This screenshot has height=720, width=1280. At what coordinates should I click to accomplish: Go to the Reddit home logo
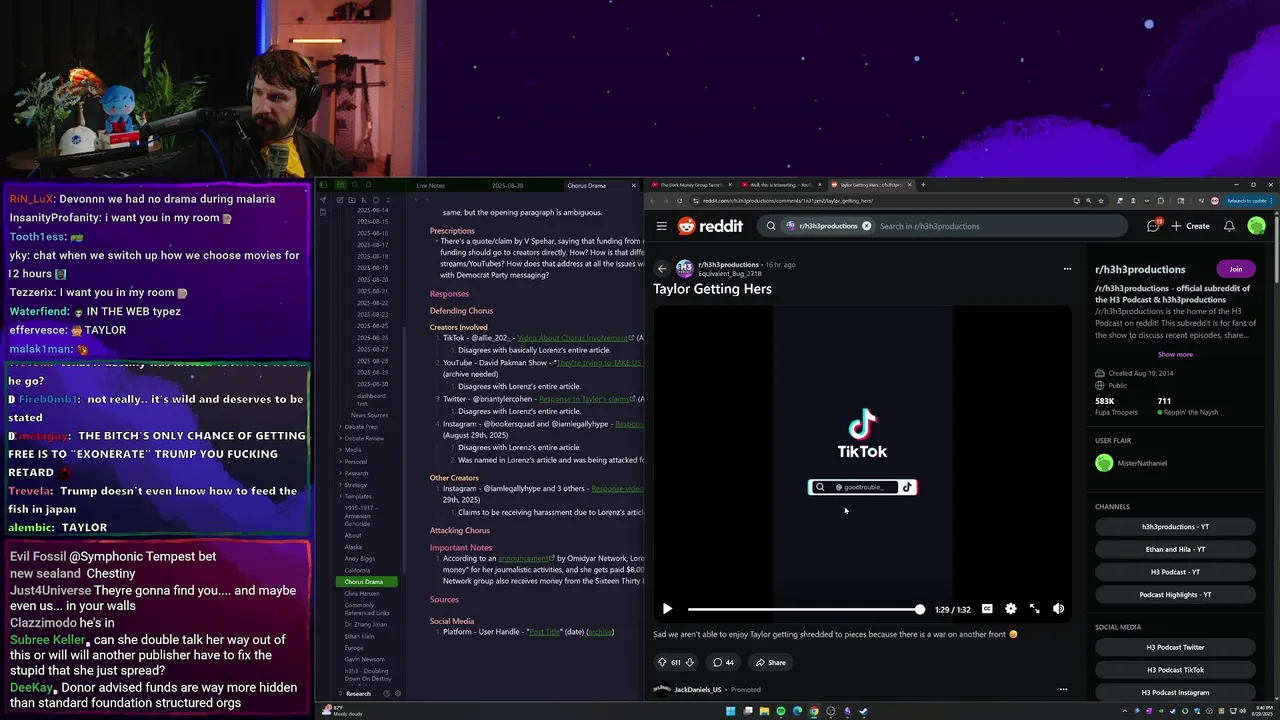coord(710,226)
